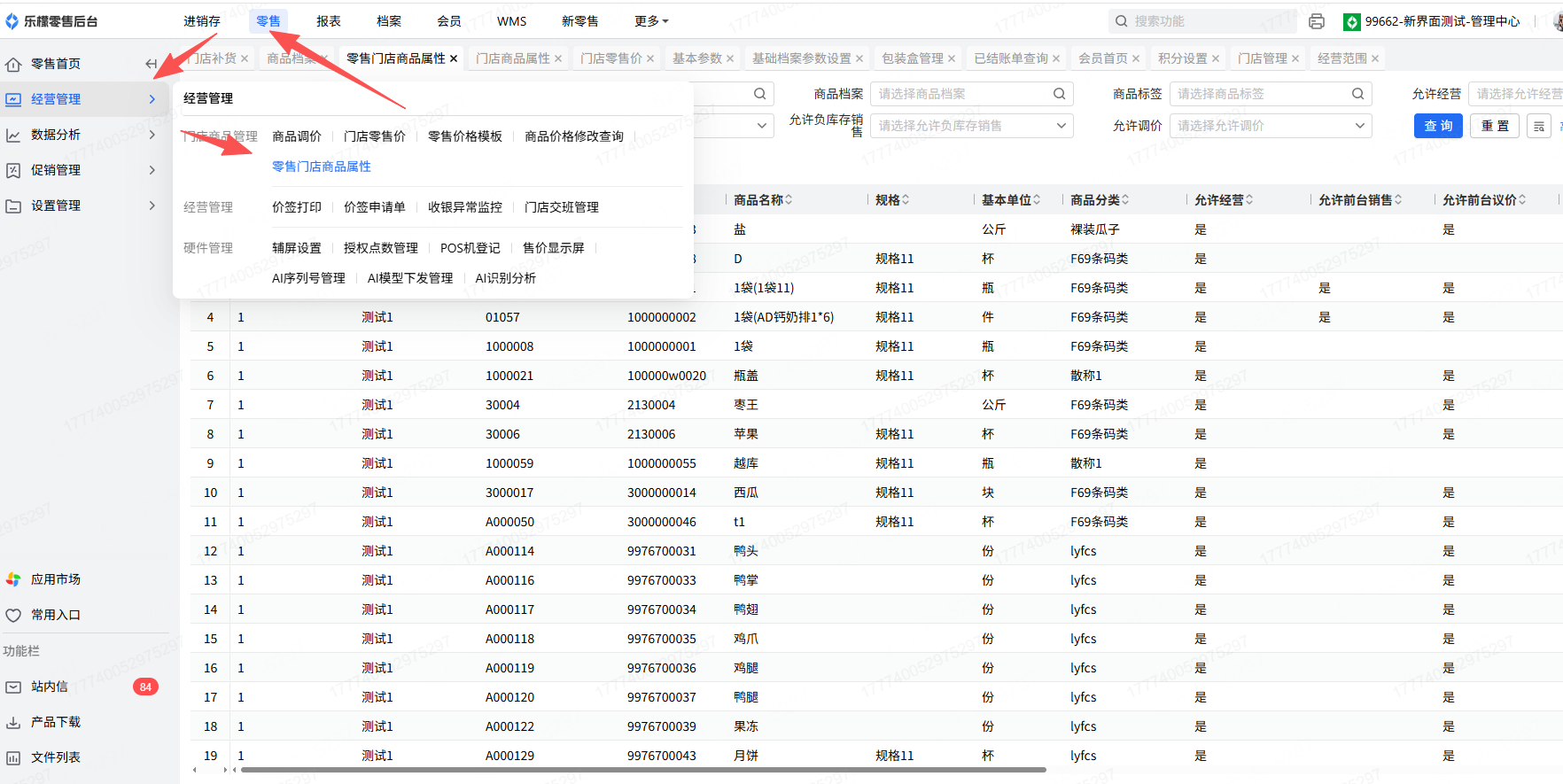The width and height of the screenshot is (1563, 784).
Task: Select the 零售 top menu
Action: tap(268, 21)
